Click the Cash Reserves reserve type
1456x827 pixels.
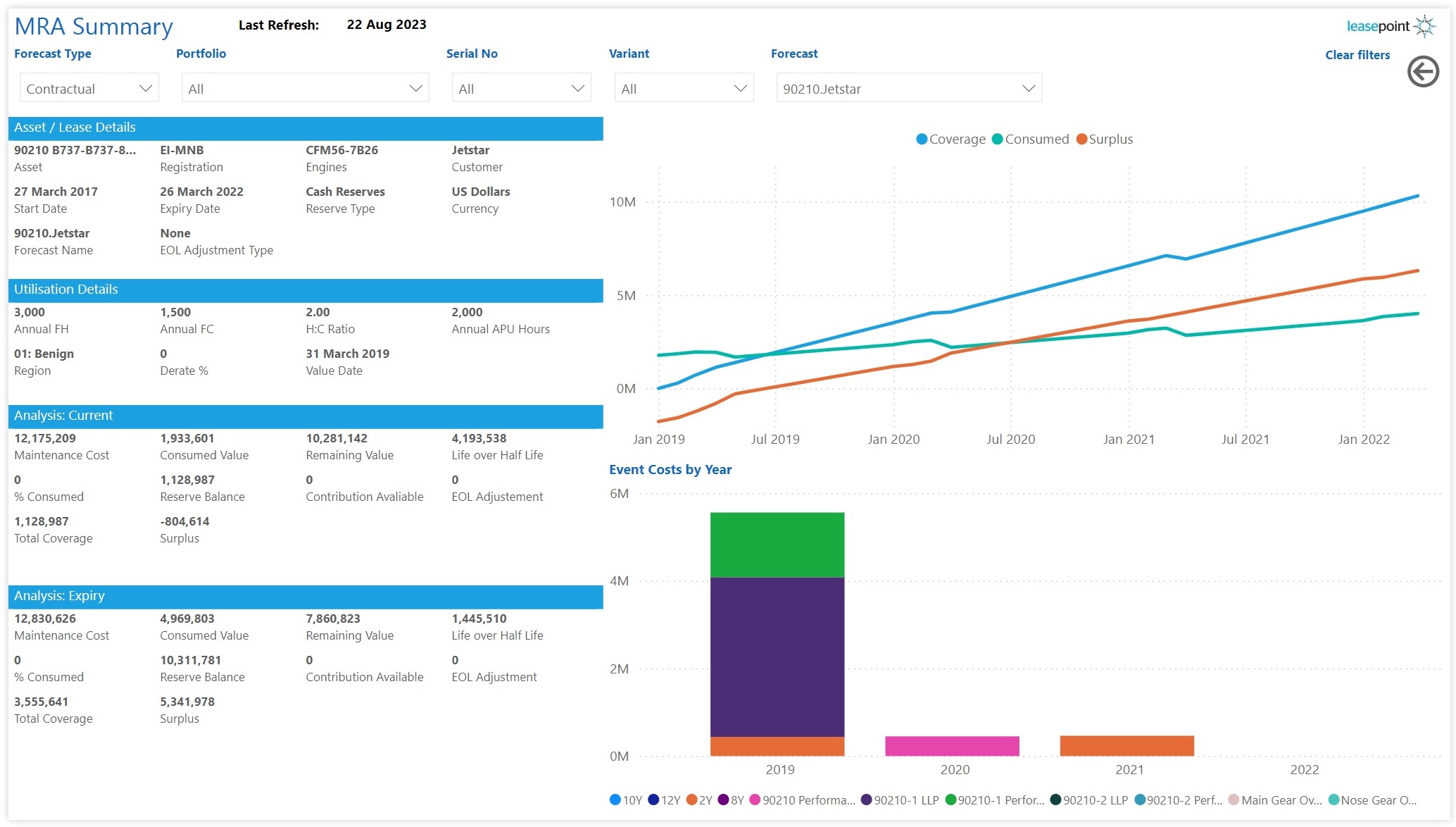(x=345, y=192)
